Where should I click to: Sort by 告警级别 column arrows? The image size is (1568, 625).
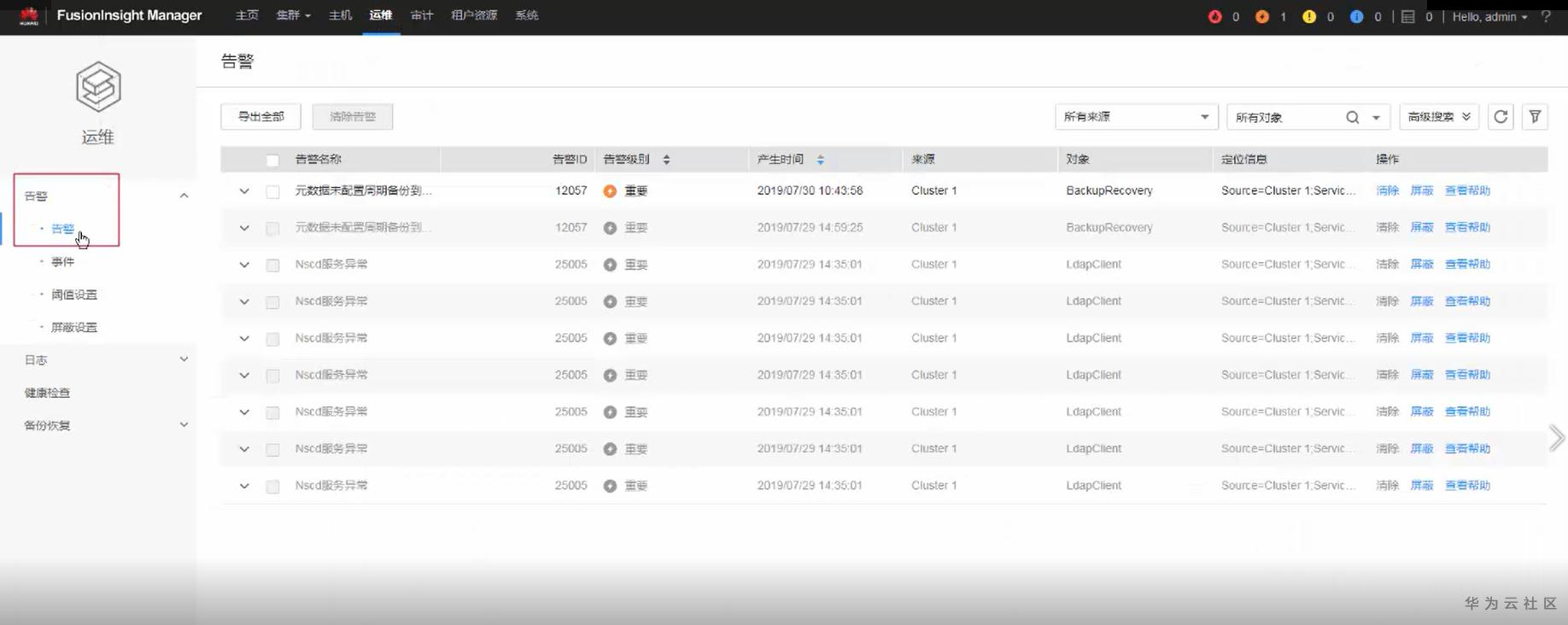[x=666, y=160]
